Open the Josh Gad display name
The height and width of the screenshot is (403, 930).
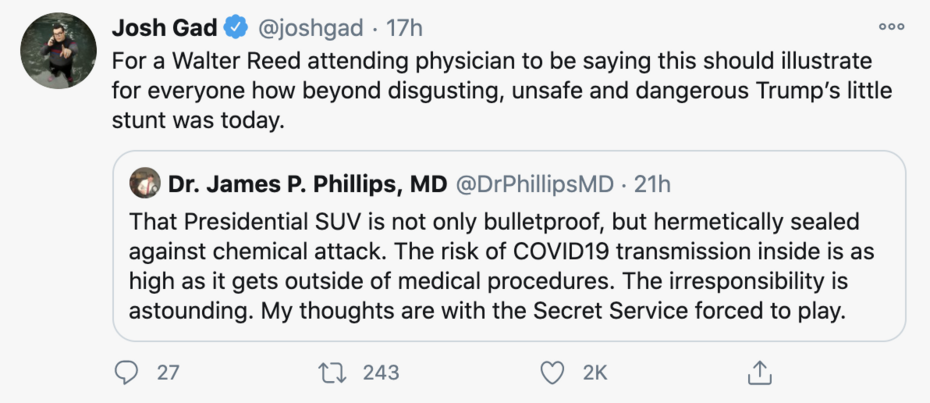click(x=164, y=27)
